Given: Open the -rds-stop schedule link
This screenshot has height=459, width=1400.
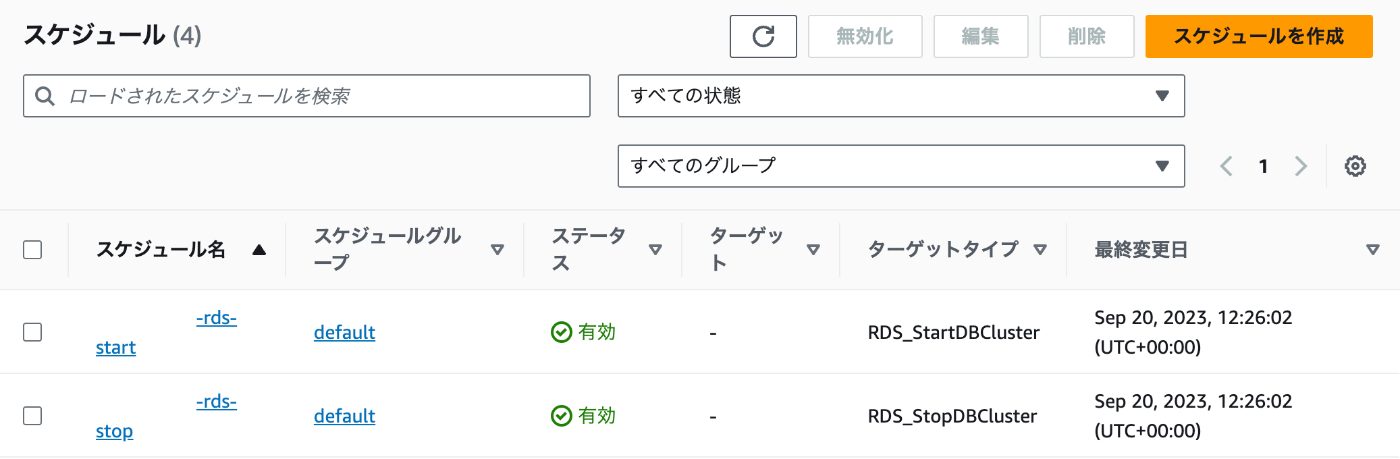Looking at the screenshot, I should coord(166,416).
